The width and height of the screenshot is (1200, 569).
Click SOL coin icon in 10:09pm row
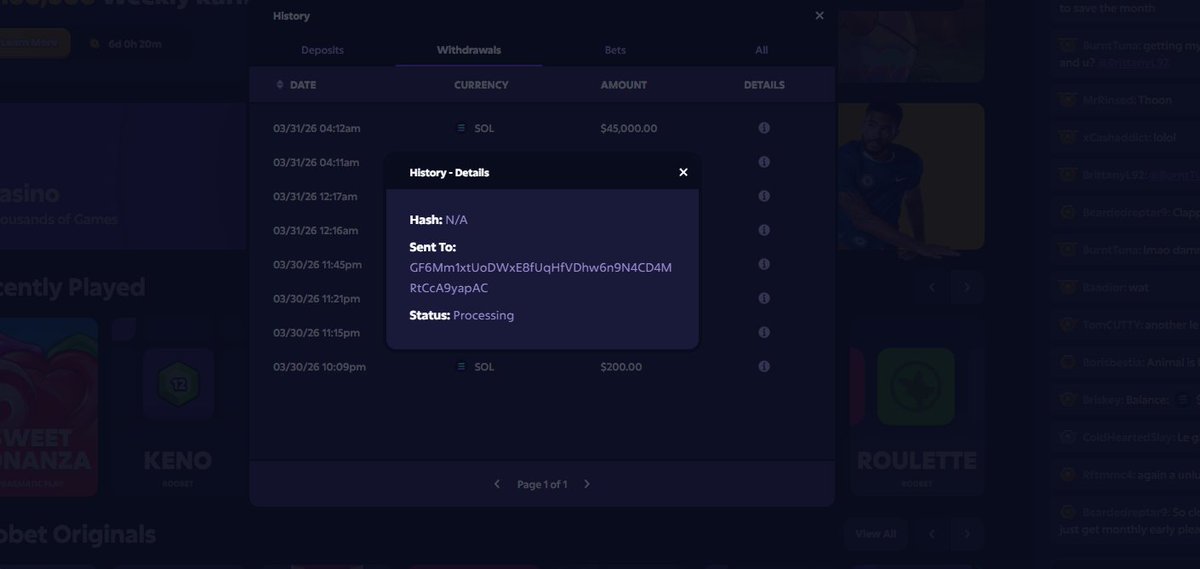(461, 367)
